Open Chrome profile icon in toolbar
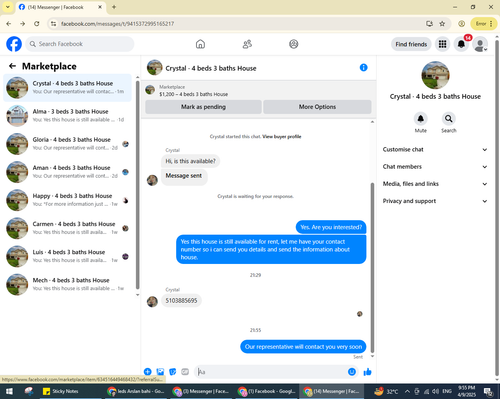Image resolution: width=500 pixels, height=399 pixels. pyautogui.click(x=462, y=24)
